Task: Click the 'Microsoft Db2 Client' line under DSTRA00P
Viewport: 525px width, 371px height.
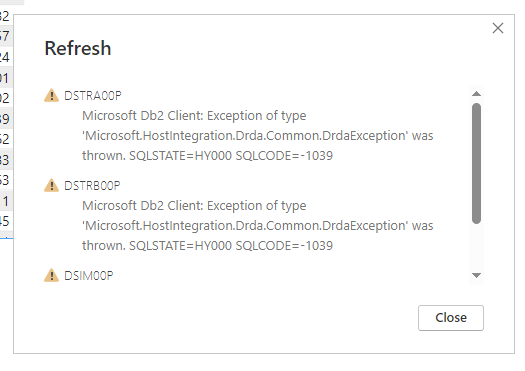Action: tap(194, 116)
